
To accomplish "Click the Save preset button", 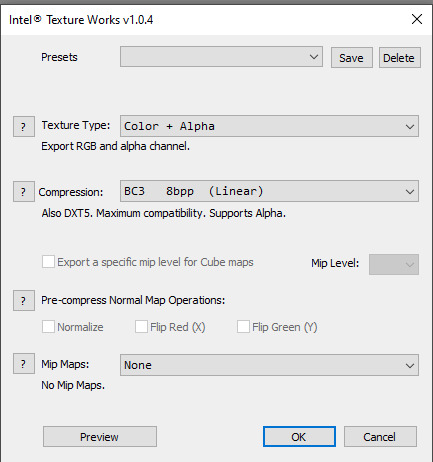I will tap(352, 58).
